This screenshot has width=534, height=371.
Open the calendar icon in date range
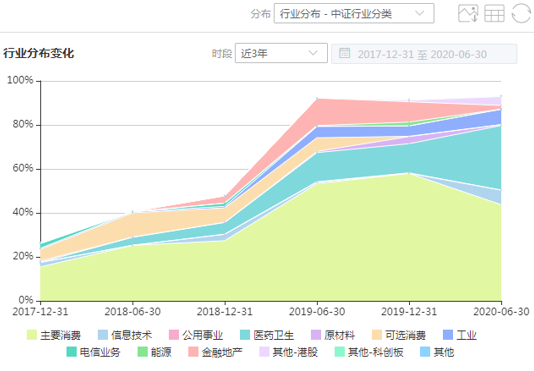(x=344, y=53)
